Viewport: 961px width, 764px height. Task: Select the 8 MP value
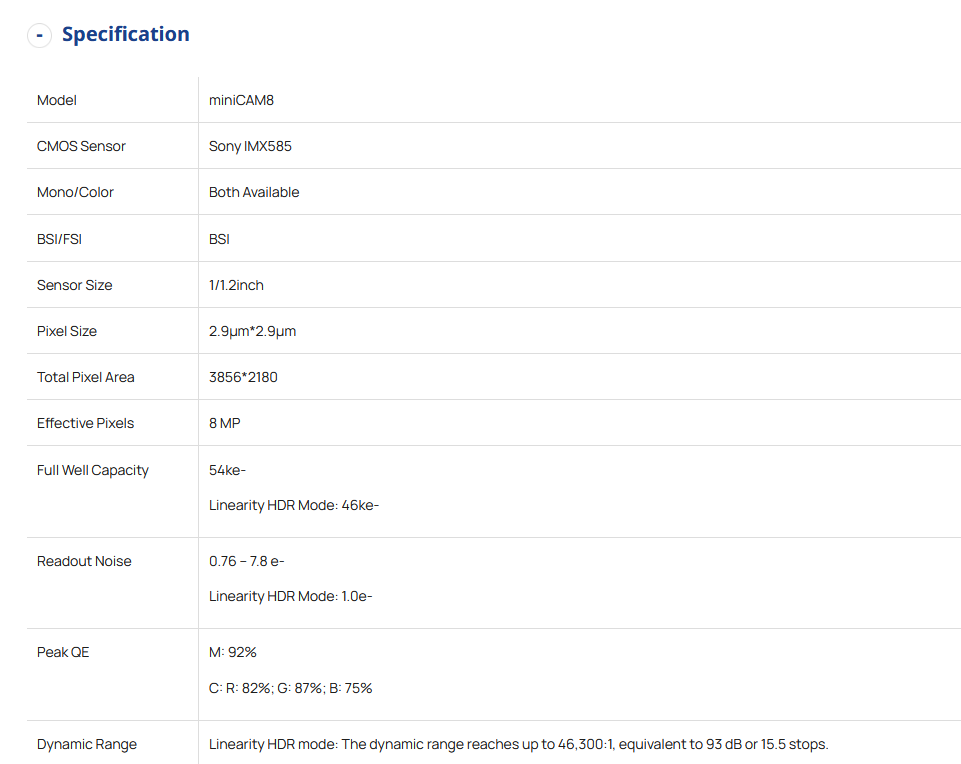[224, 423]
